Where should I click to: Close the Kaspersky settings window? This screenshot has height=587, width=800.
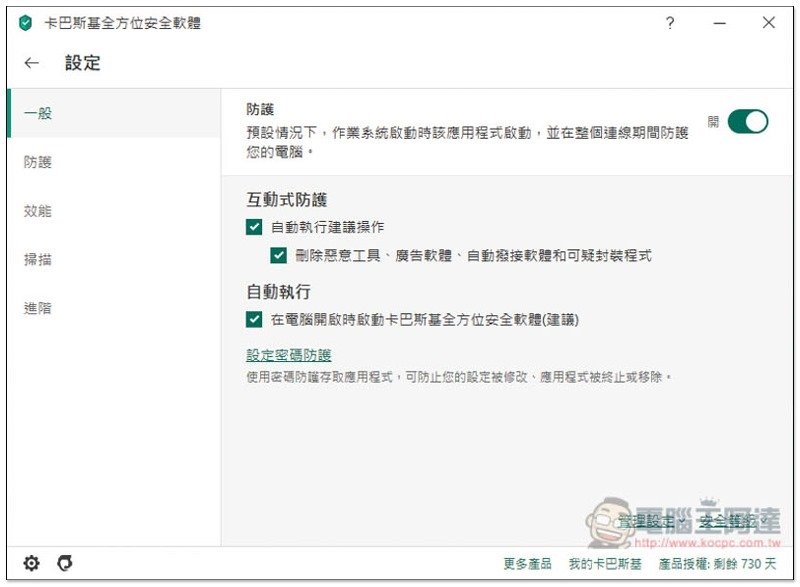(769, 22)
